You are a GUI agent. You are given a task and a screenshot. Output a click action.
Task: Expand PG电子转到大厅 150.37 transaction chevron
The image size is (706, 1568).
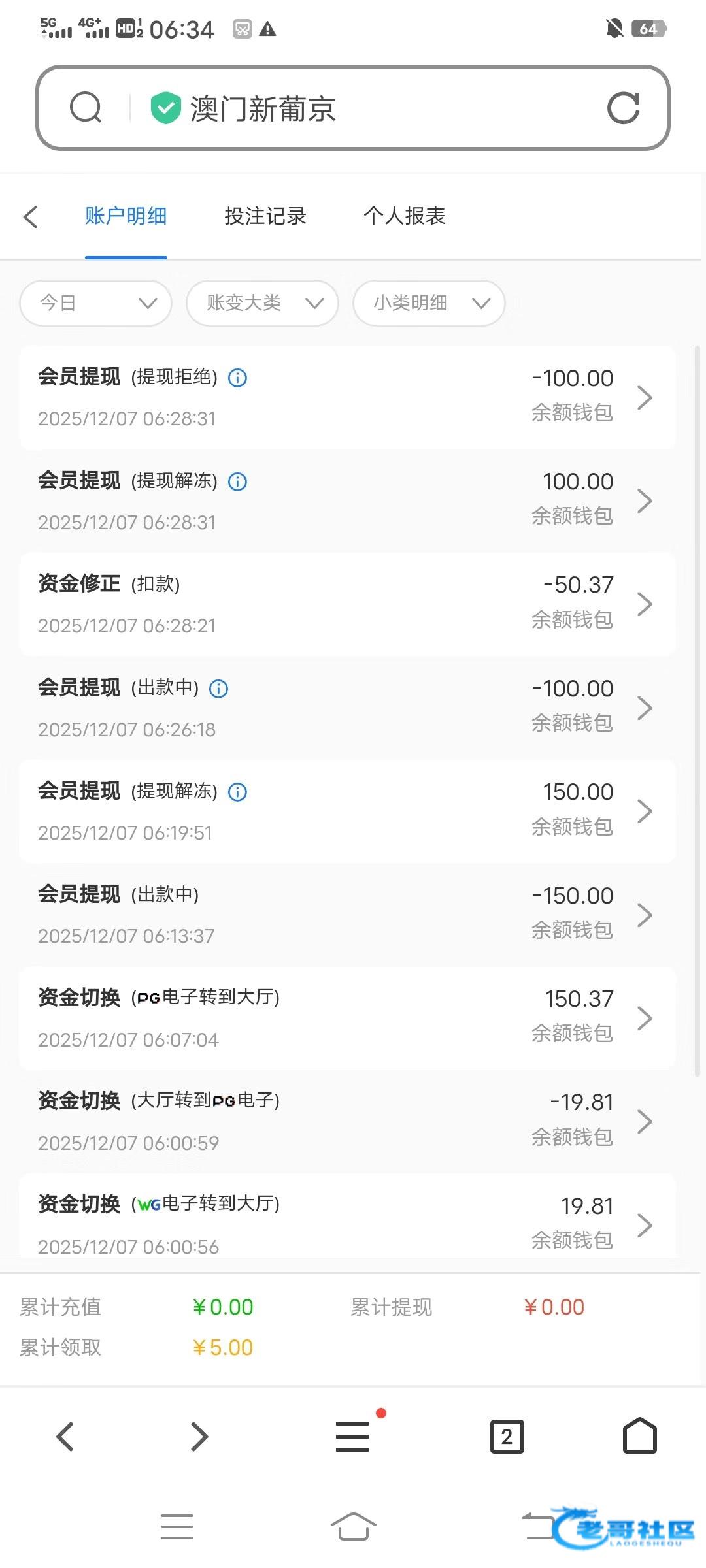pyautogui.click(x=645, y=1018)
